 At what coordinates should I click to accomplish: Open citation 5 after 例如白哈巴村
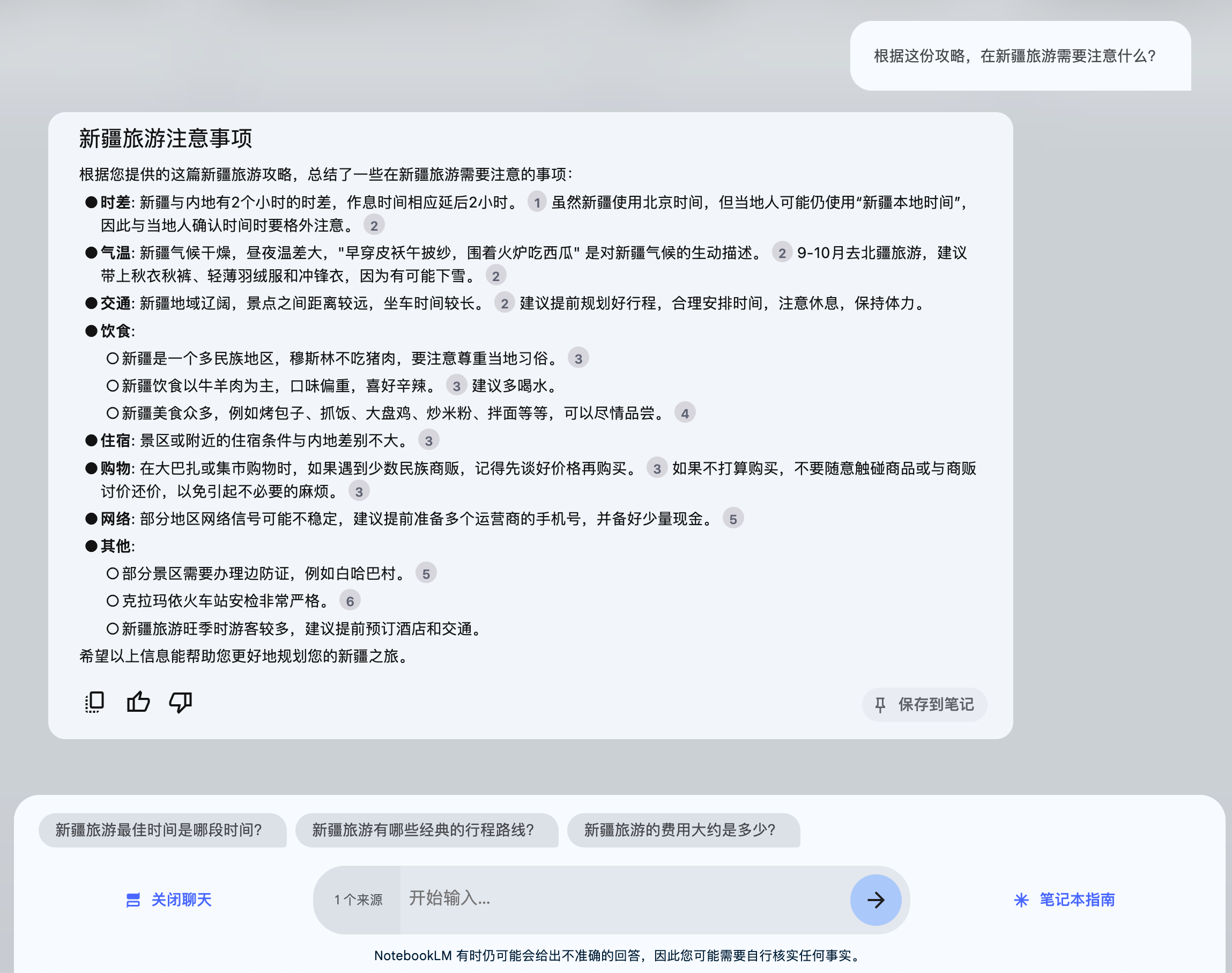[426, 573]
